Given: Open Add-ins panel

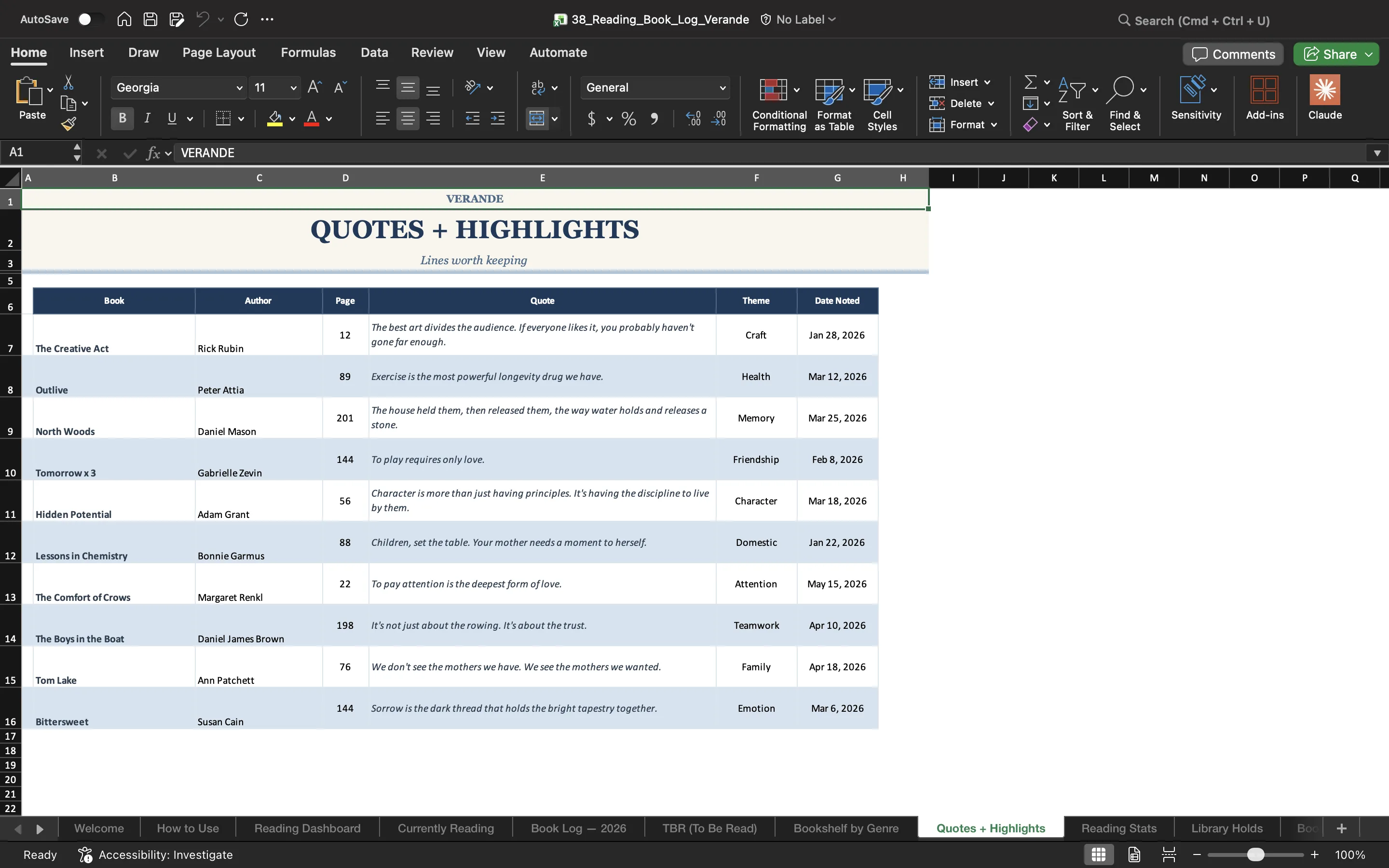Looking at the screenshot, I should tap(1265, 97).
